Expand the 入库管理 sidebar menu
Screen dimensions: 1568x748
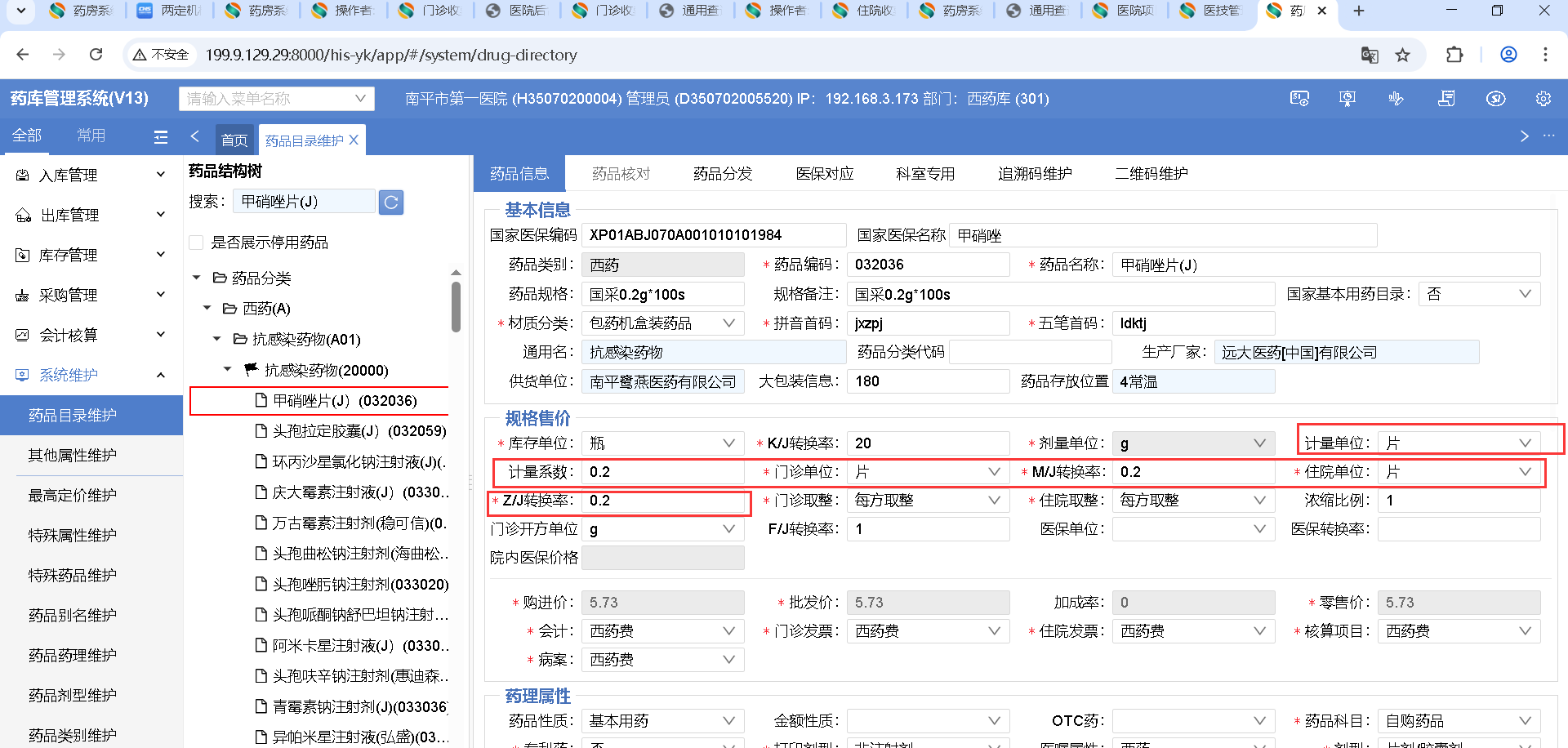161,174
